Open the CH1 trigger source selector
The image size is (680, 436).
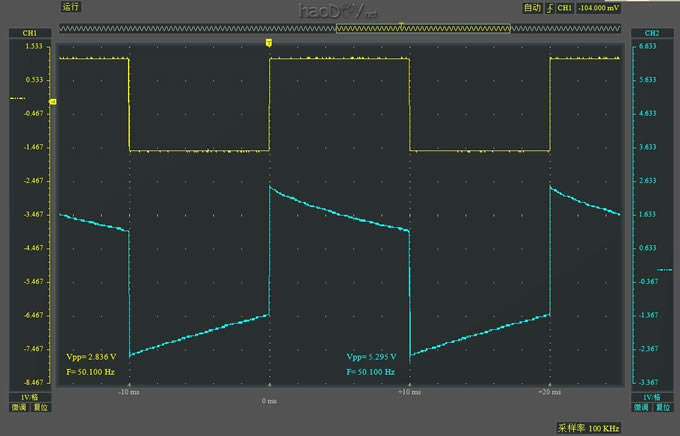coord(564,8)
